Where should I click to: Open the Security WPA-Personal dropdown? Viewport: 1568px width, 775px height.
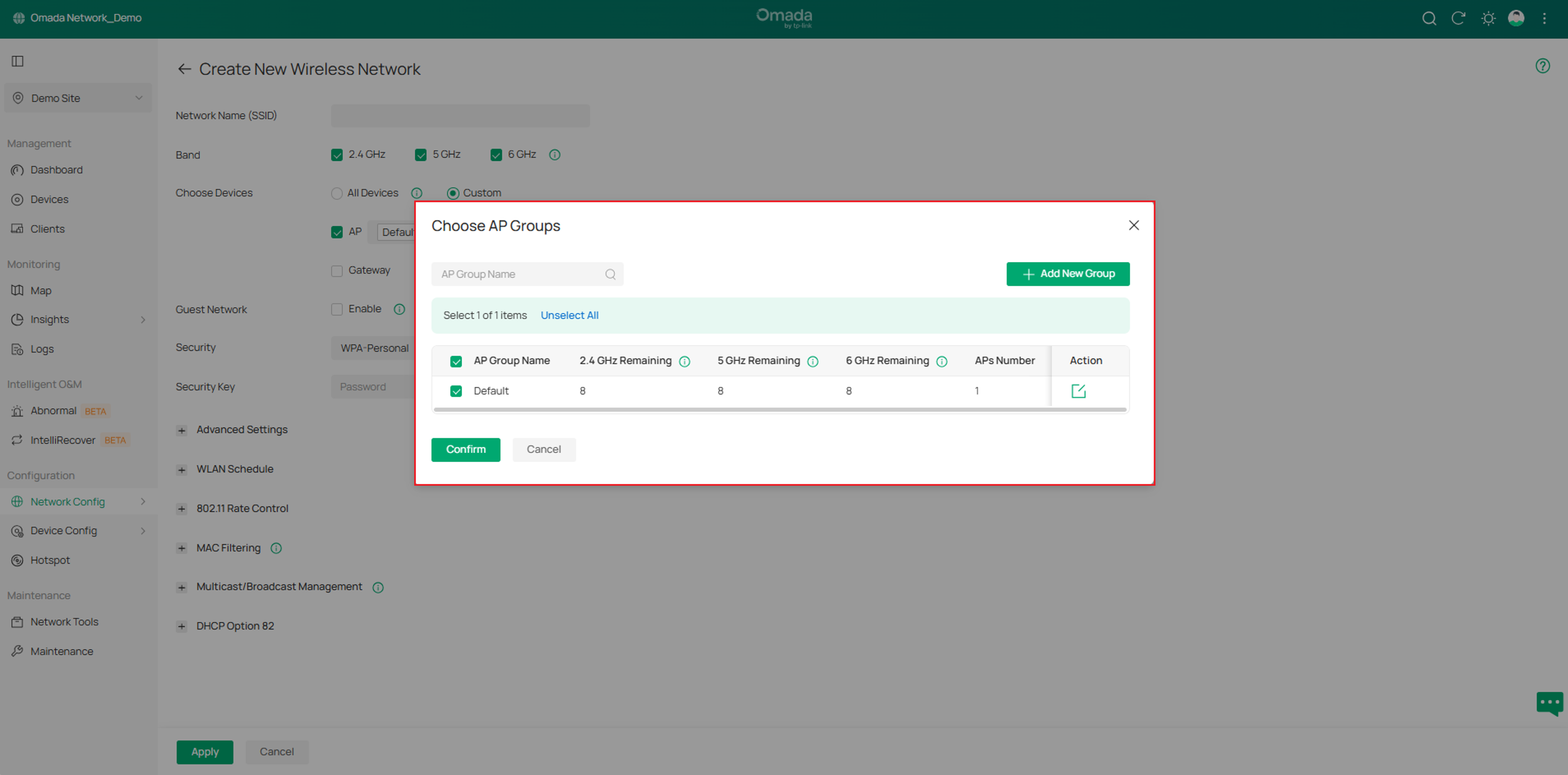[373, 348]
